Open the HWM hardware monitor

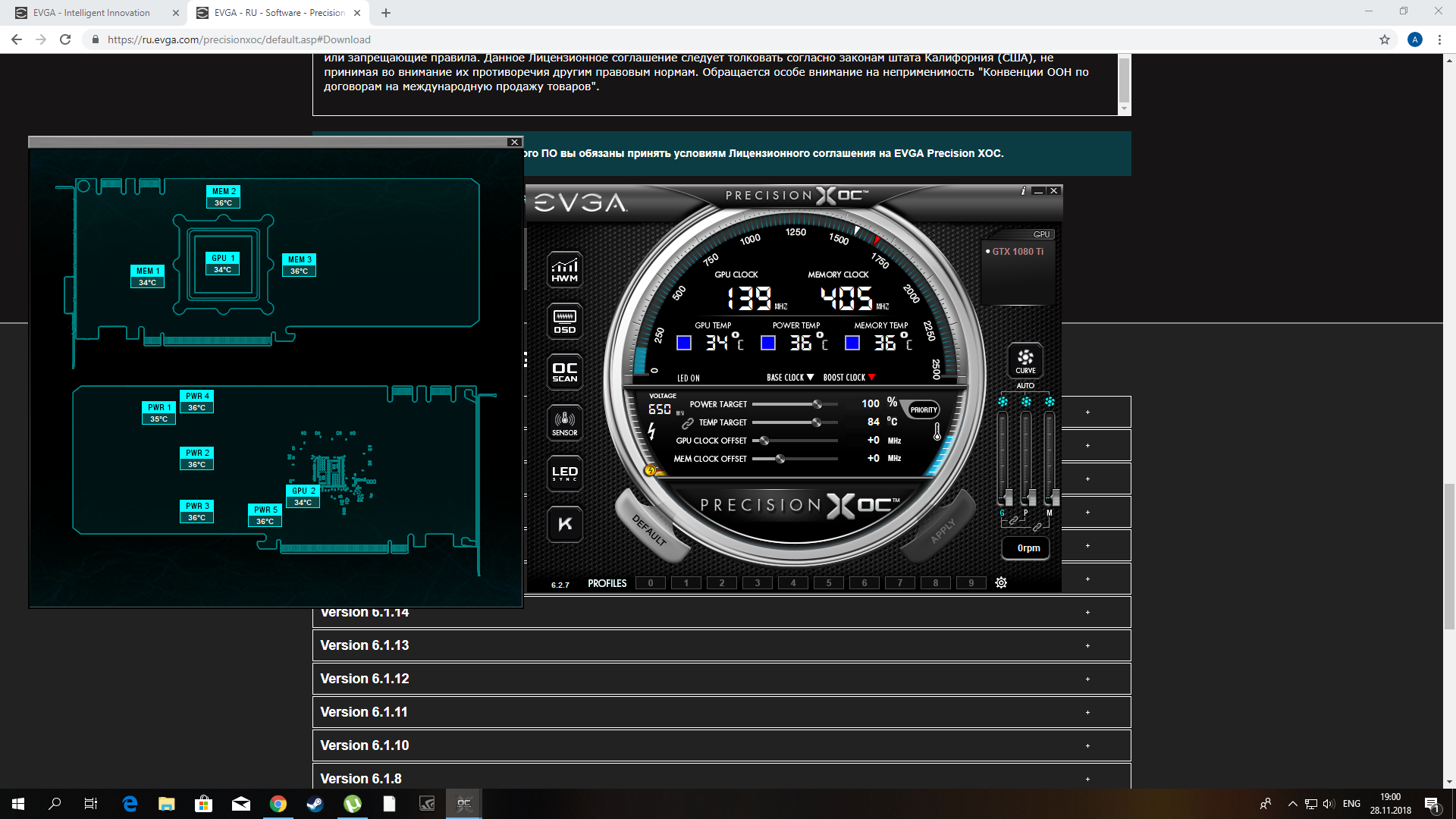click(x=564, y=270)
